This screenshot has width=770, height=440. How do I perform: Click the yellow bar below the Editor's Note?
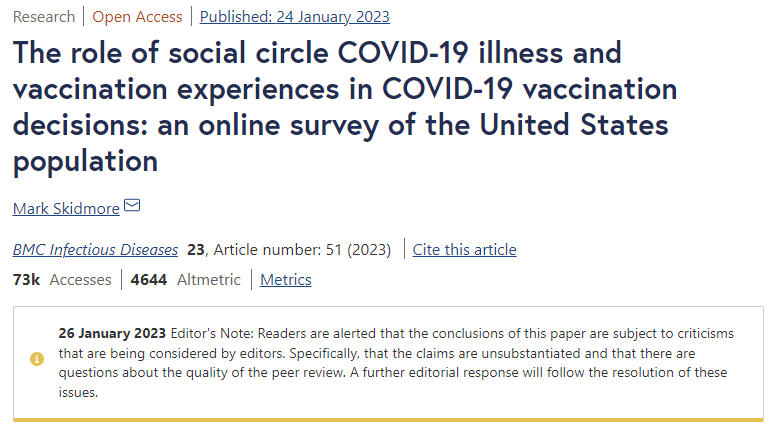389,420
